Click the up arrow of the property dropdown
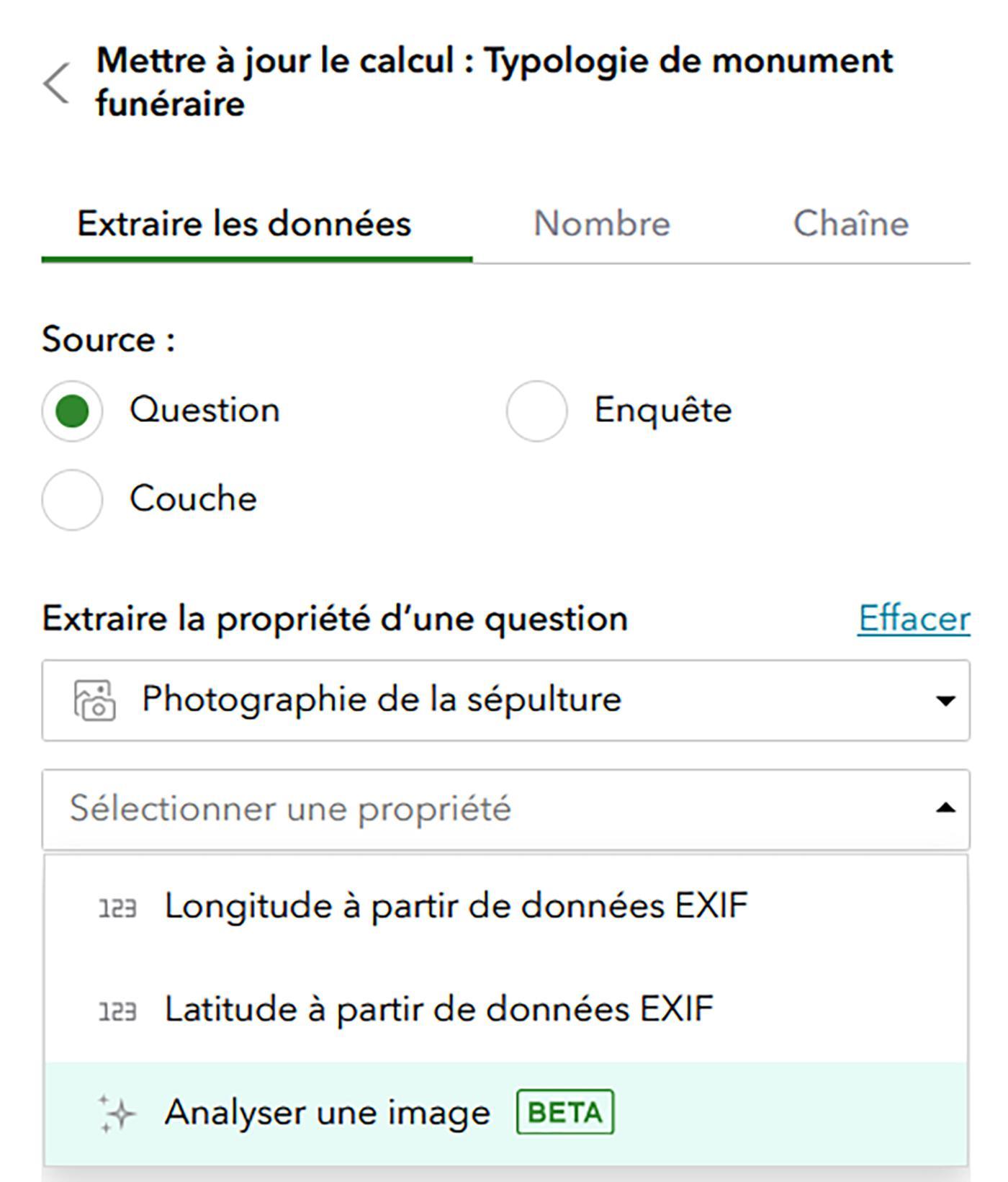Image resolution: width=1008 pixels, height=1182 pixels. pos(945,809)
